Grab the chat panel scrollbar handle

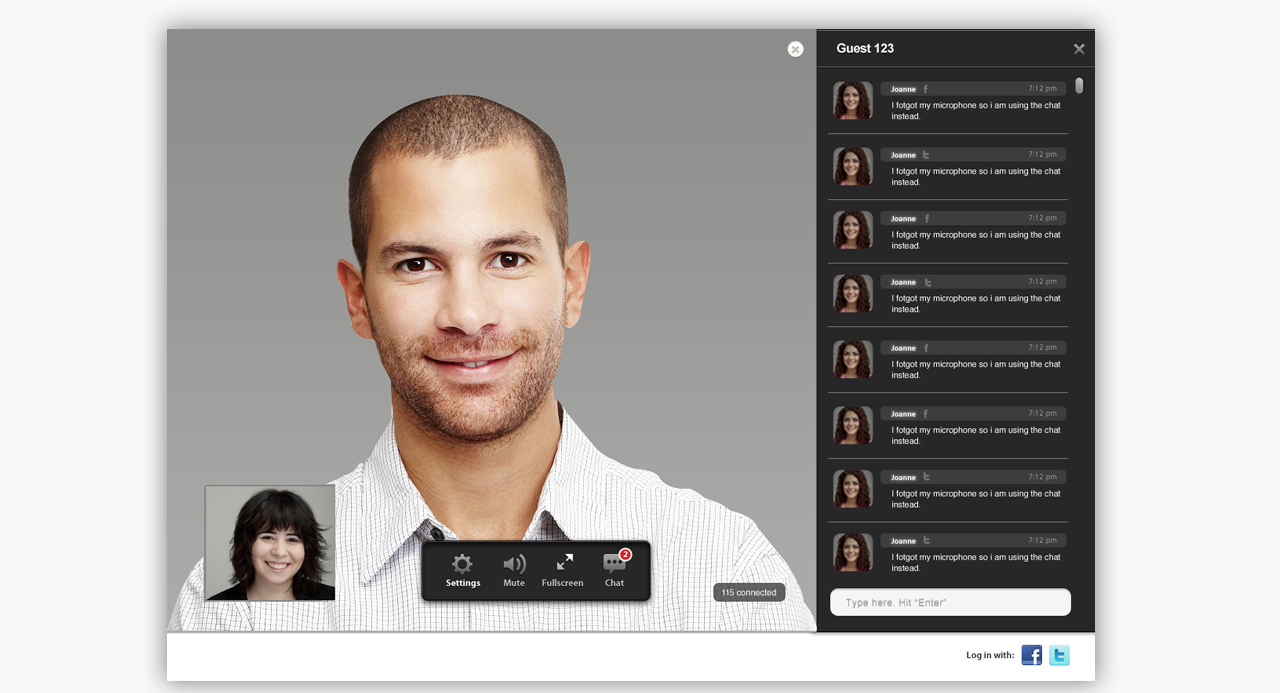point(1079,86)
